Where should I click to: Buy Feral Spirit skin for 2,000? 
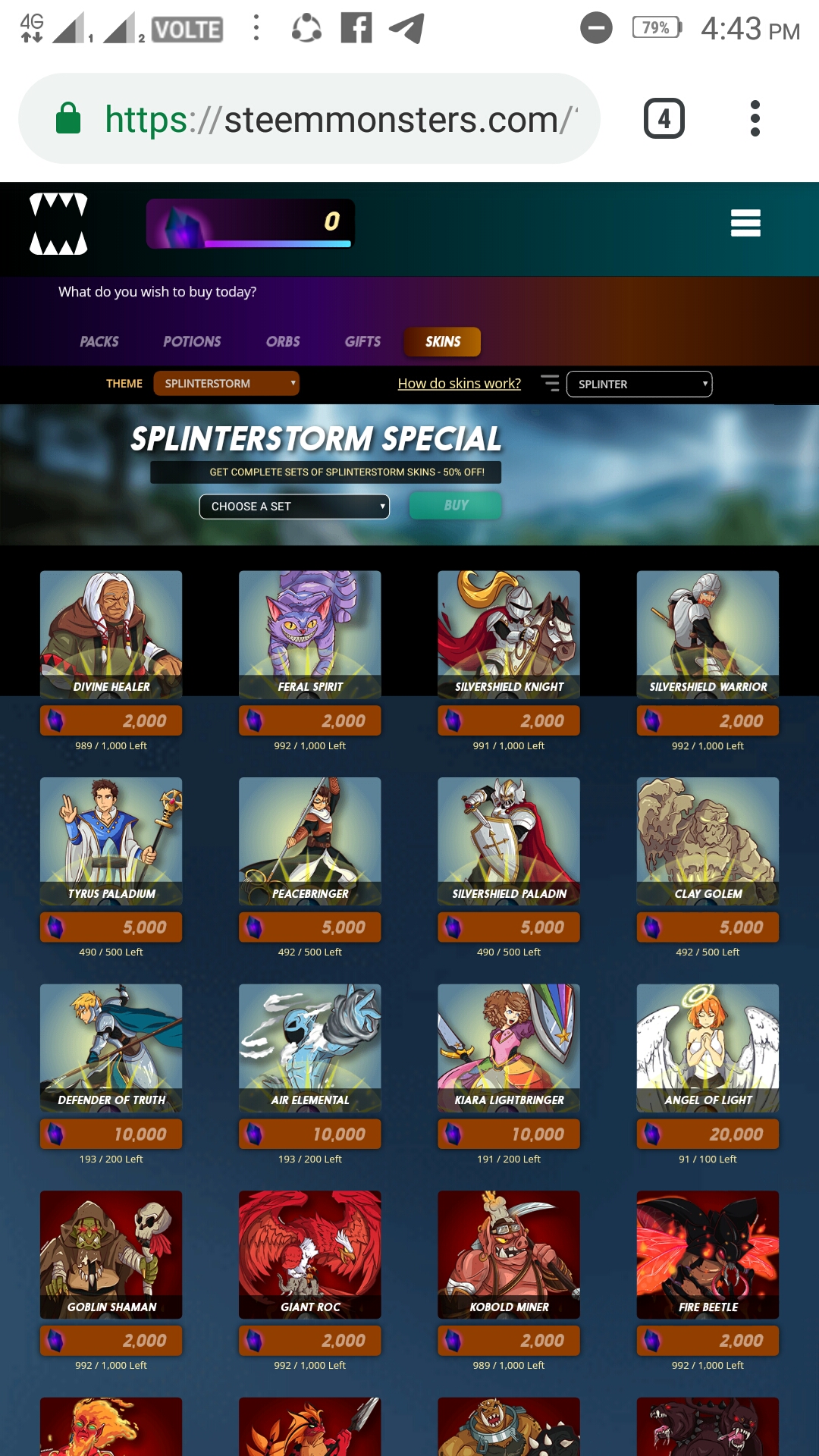(x=310, y=720)
